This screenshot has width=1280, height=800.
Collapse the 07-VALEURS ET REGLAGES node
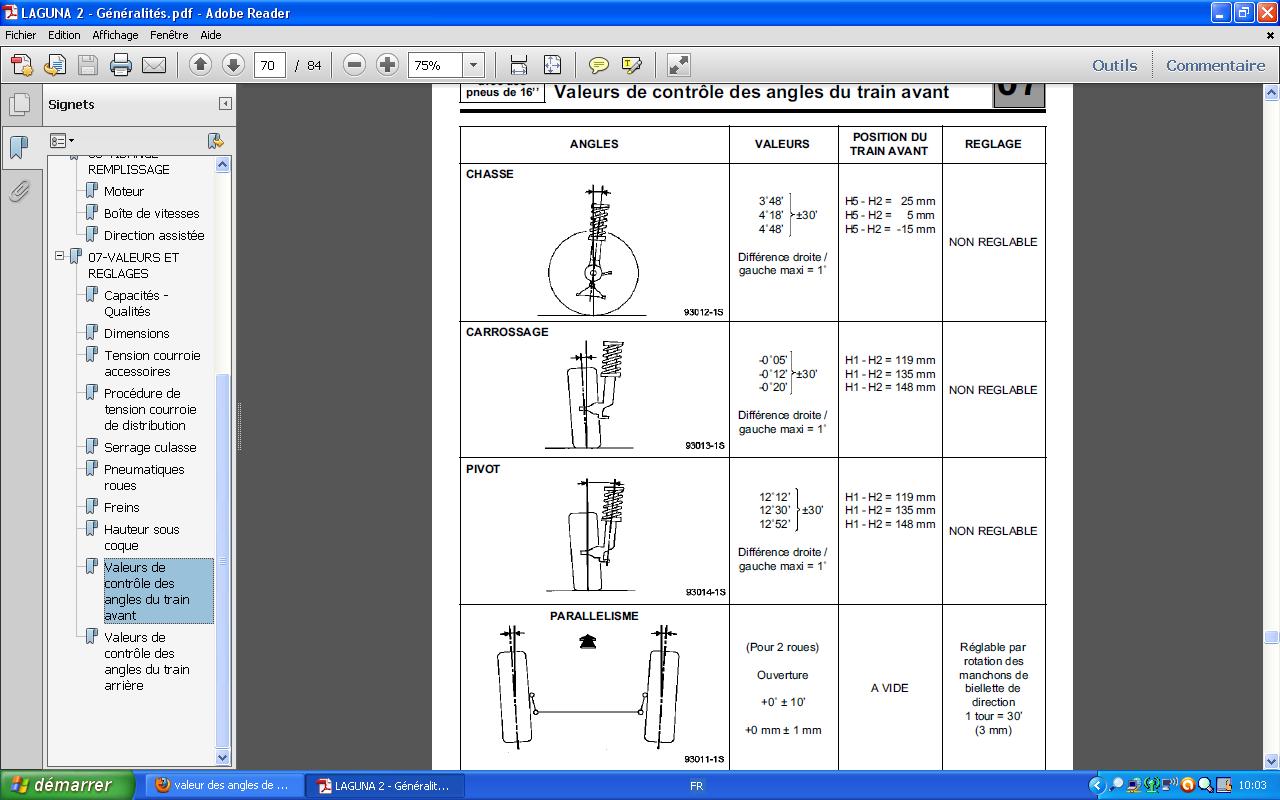59,257
